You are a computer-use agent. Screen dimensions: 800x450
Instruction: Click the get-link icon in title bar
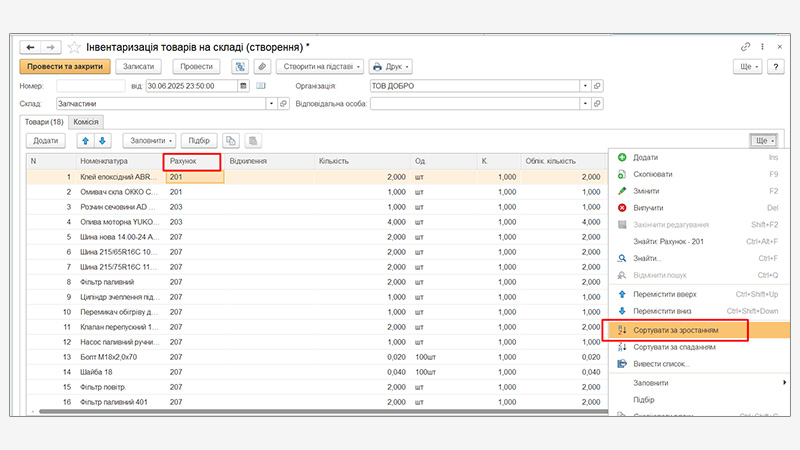click(745, 47)
